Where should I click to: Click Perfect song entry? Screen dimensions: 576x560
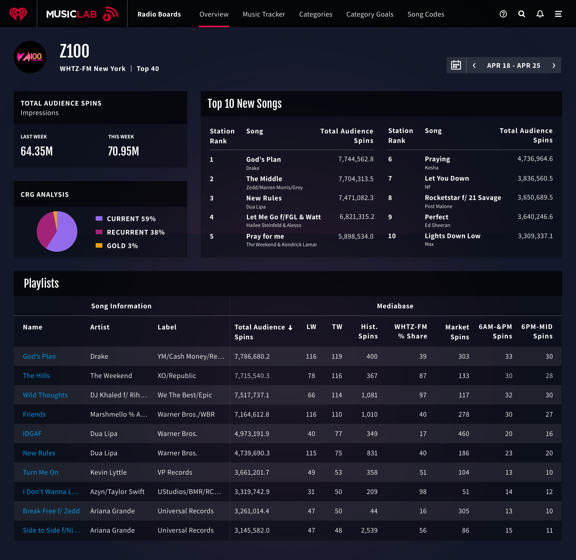coord(436,217)
